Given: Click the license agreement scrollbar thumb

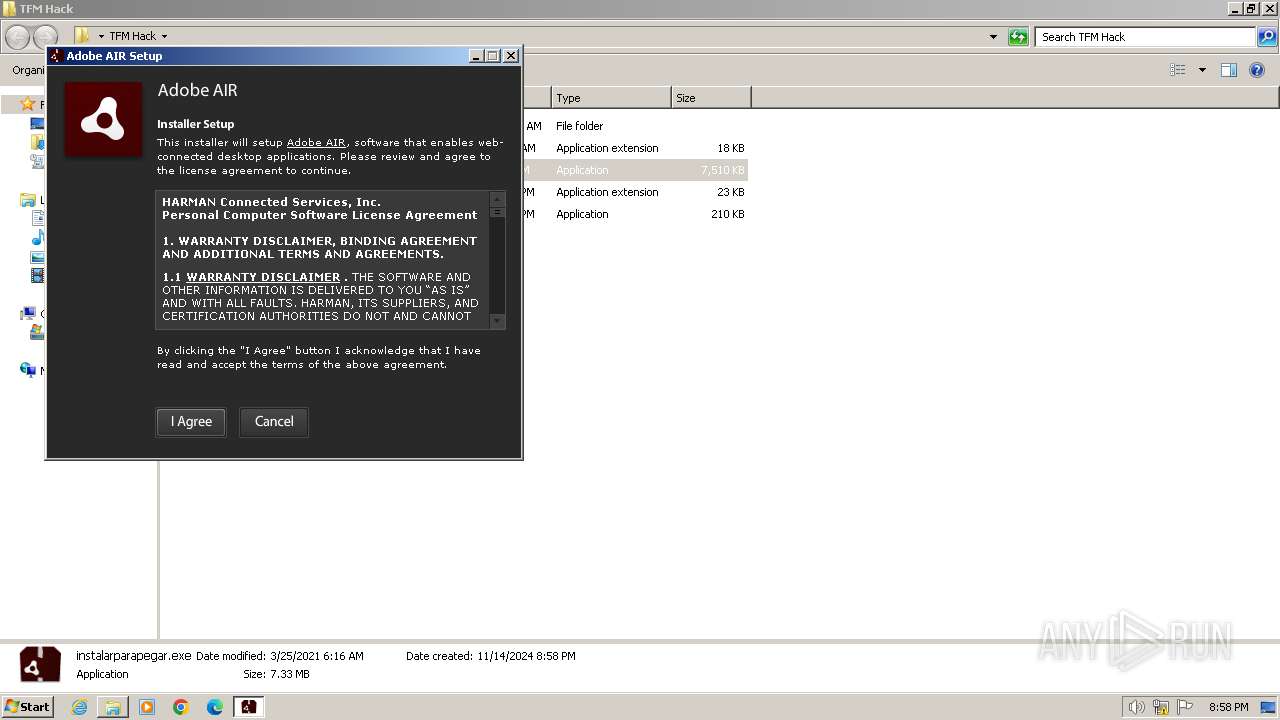Looking at the screenshot, I should (x=497, y=213).
